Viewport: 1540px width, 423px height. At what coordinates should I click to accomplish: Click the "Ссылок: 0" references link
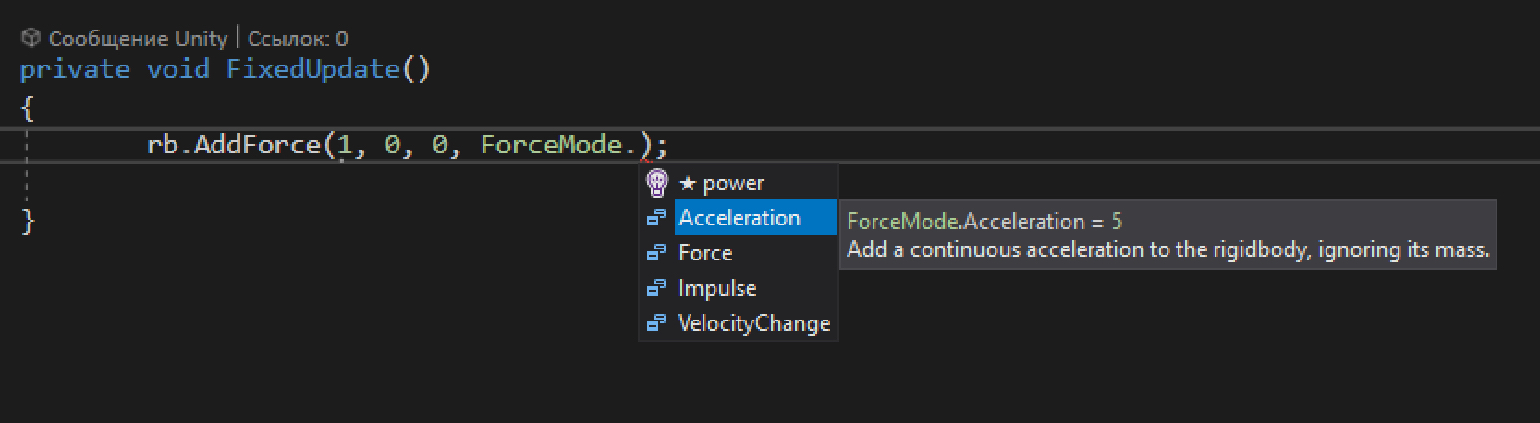298,39
